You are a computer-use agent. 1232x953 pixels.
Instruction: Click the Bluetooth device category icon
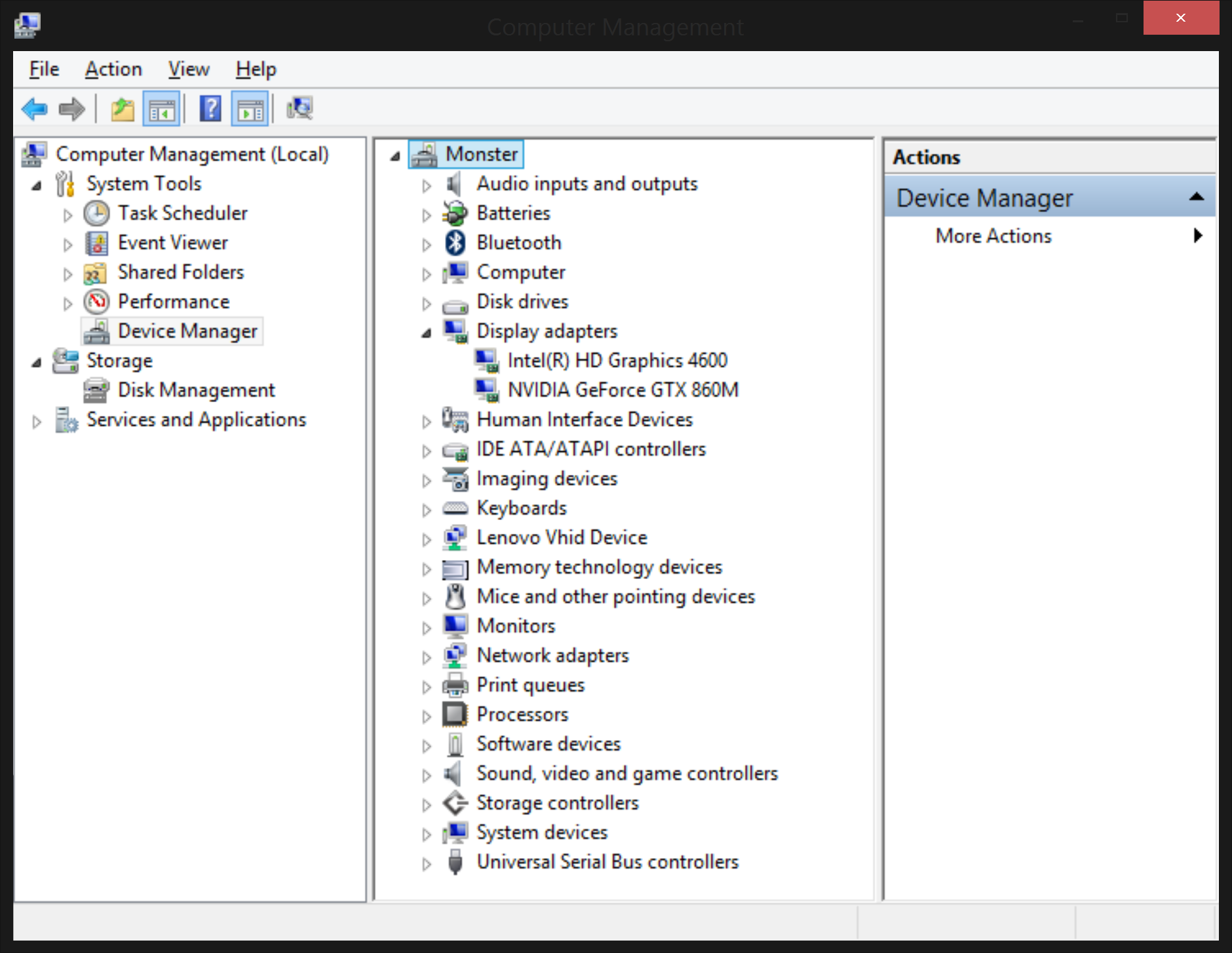pos(455,243)
